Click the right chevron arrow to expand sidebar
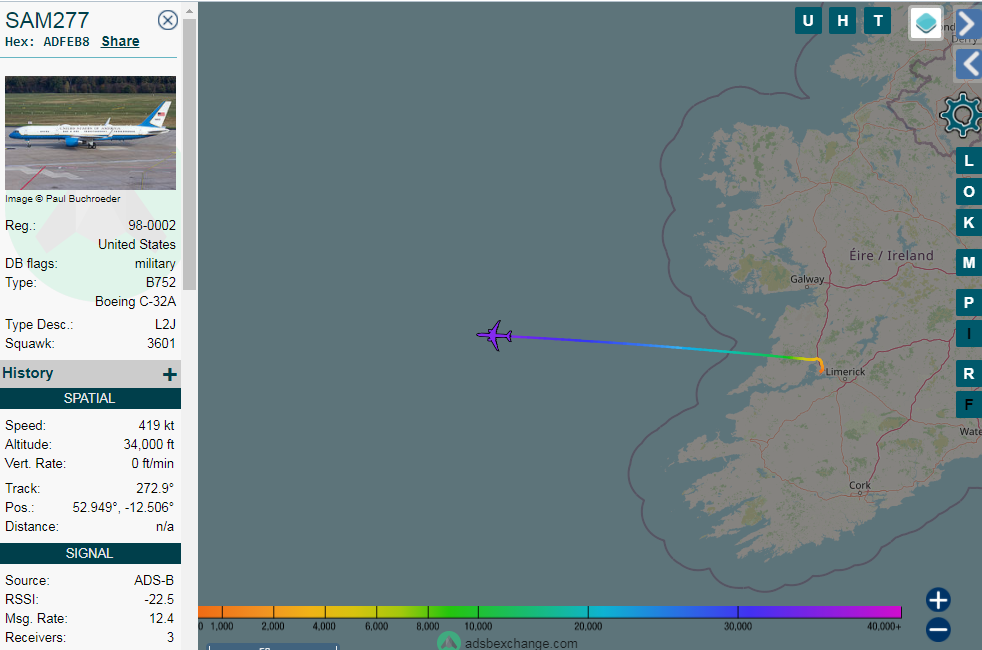982x650 pixels. (x=968, y=23)
